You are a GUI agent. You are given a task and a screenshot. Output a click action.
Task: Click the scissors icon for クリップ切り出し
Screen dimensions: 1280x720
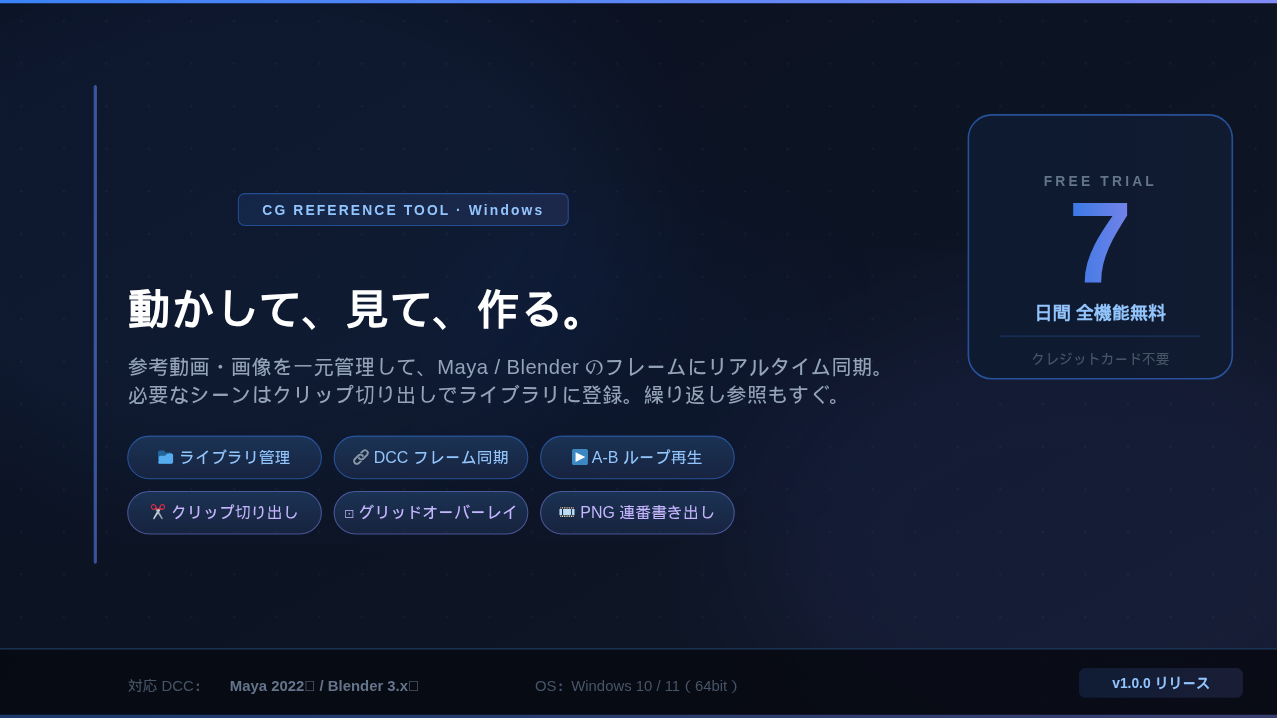(158, 512)
